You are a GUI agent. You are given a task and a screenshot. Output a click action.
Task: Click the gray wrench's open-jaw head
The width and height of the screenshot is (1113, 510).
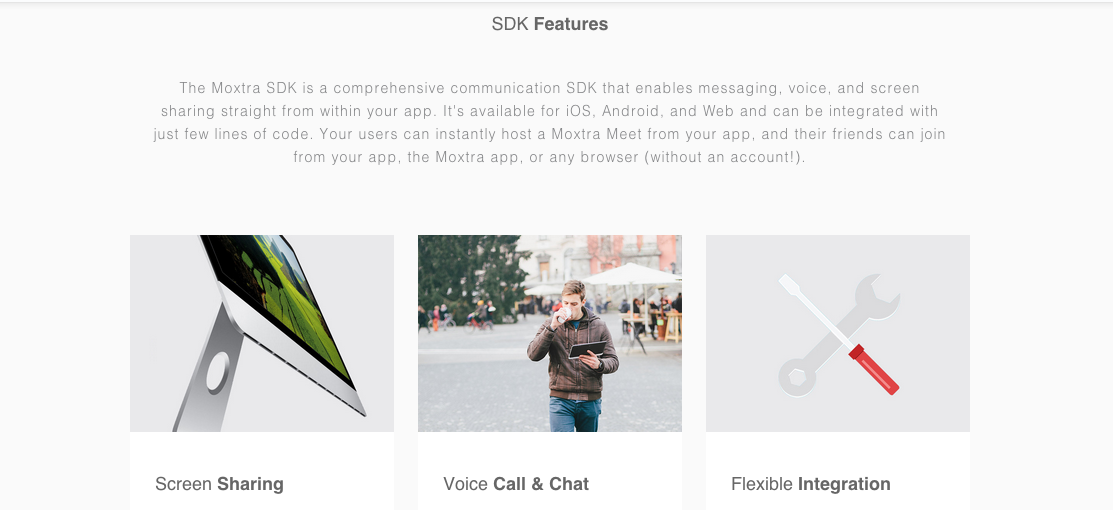(x=877, y=297)
